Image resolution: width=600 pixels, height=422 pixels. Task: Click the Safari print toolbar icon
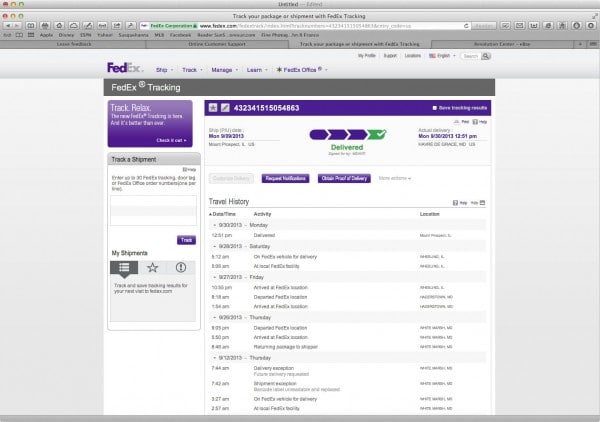[x=45, y=26]
